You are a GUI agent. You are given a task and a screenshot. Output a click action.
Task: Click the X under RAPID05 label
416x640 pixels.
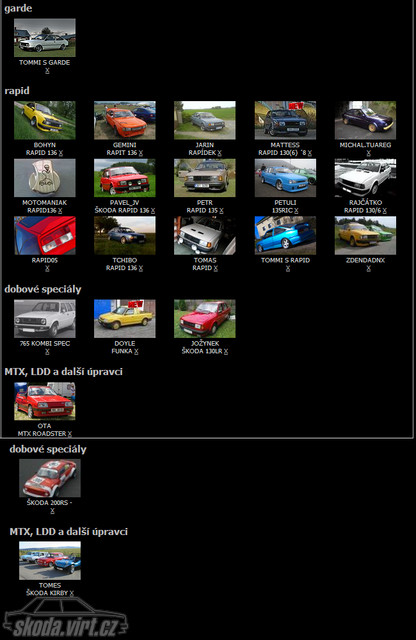47,268
